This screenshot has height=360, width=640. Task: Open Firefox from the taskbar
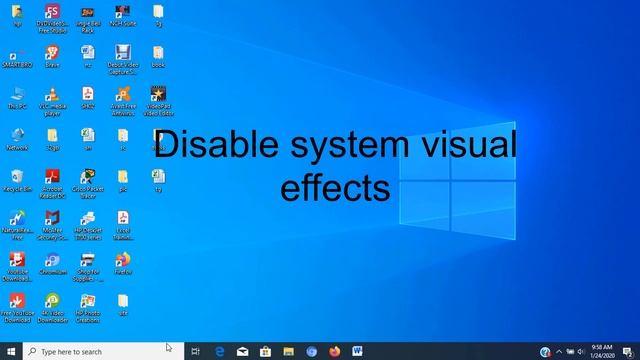(x=334, y=351)
